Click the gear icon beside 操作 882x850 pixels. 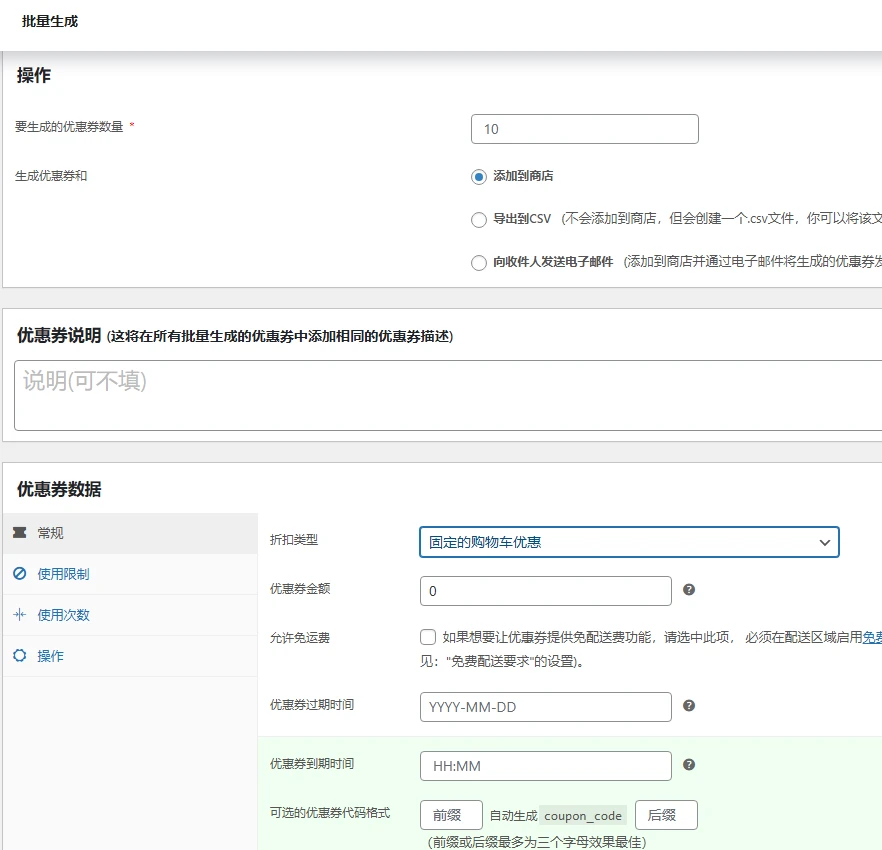point(20,654)
